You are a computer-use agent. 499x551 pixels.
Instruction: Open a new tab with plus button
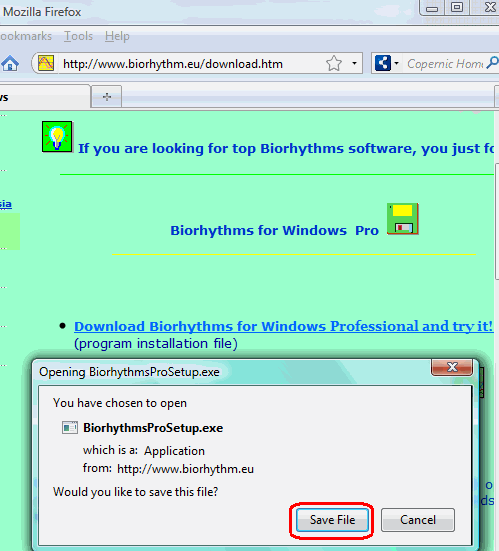click(x=107, y=96)
